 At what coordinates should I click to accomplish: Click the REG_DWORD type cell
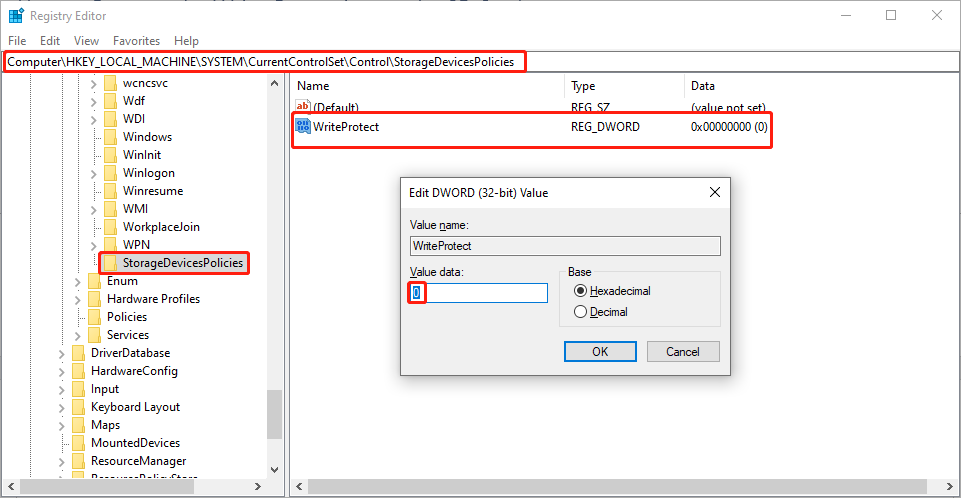606,127
